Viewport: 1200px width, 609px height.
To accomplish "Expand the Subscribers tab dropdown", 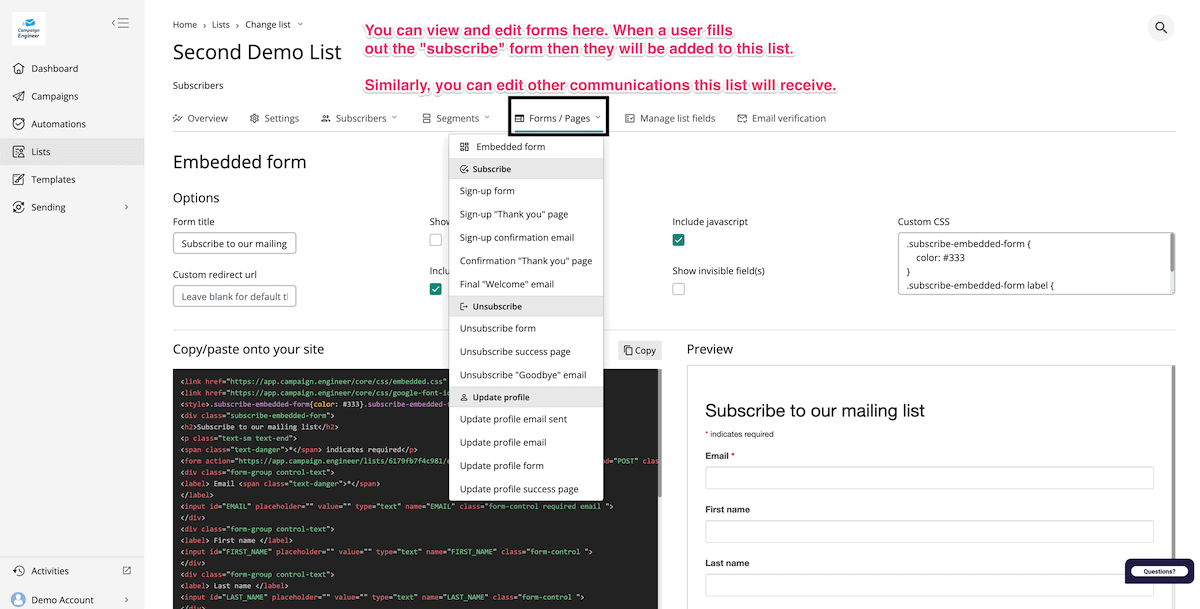I will click(x=360, y=118).
